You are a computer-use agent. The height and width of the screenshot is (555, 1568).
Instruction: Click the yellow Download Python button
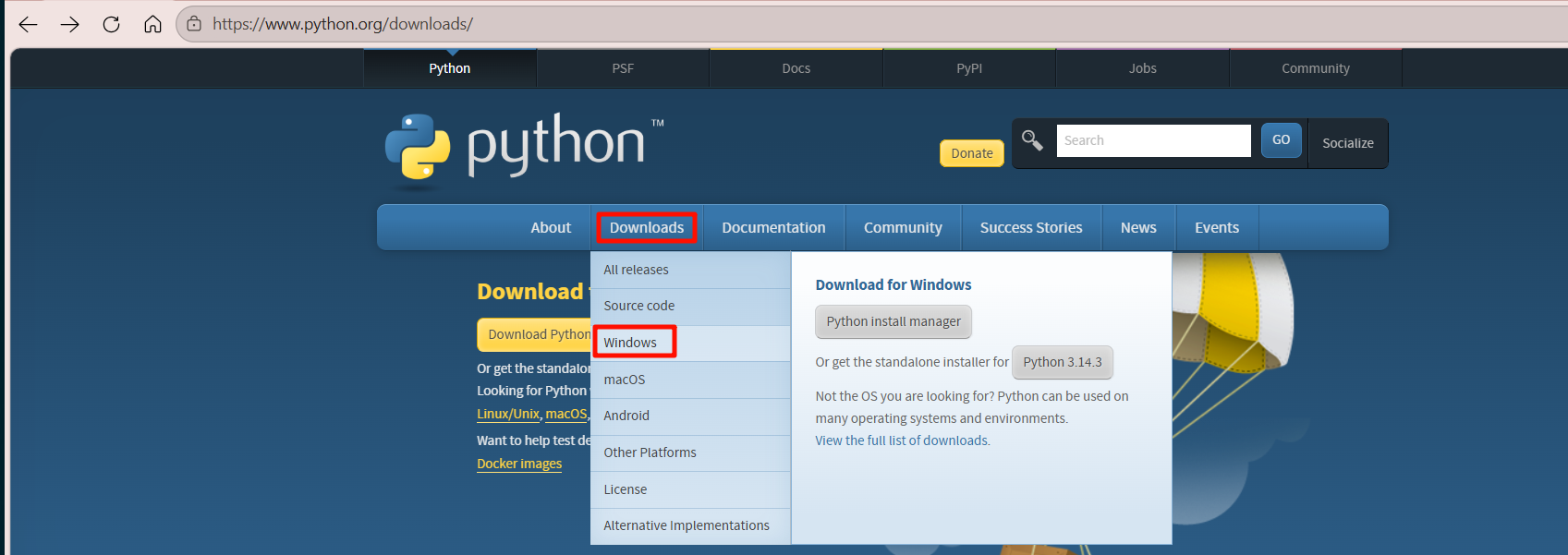pyautogui.click(x=535, y=334)
